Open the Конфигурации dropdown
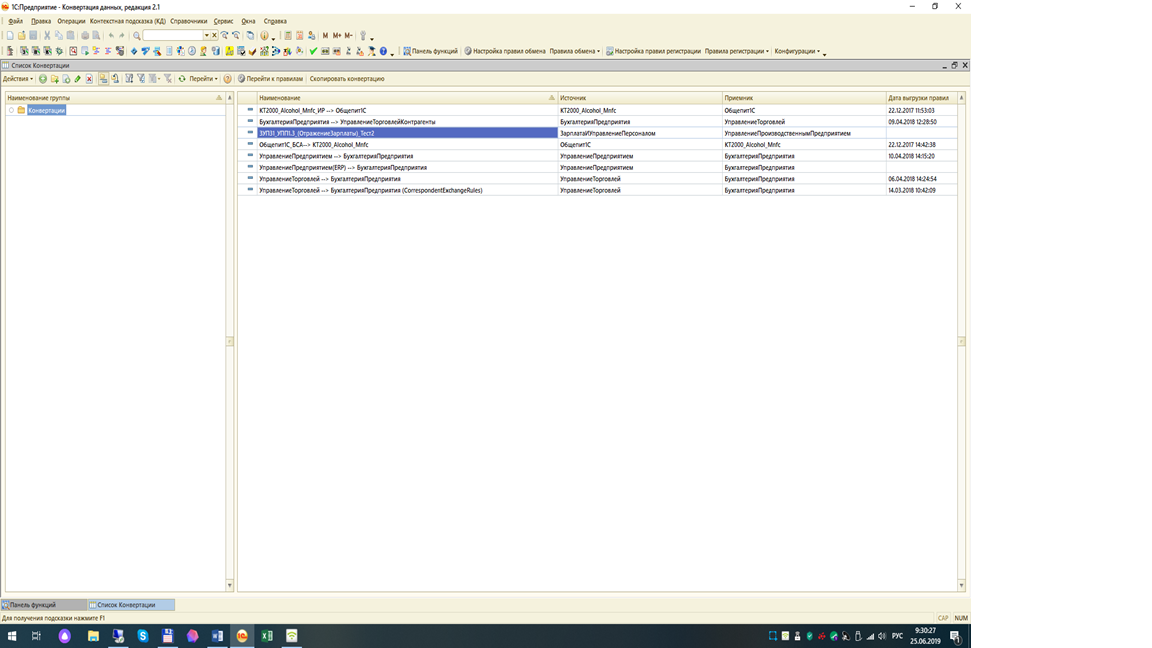Viewport: 1152px width, 648px height. click(x=797, y=51)
